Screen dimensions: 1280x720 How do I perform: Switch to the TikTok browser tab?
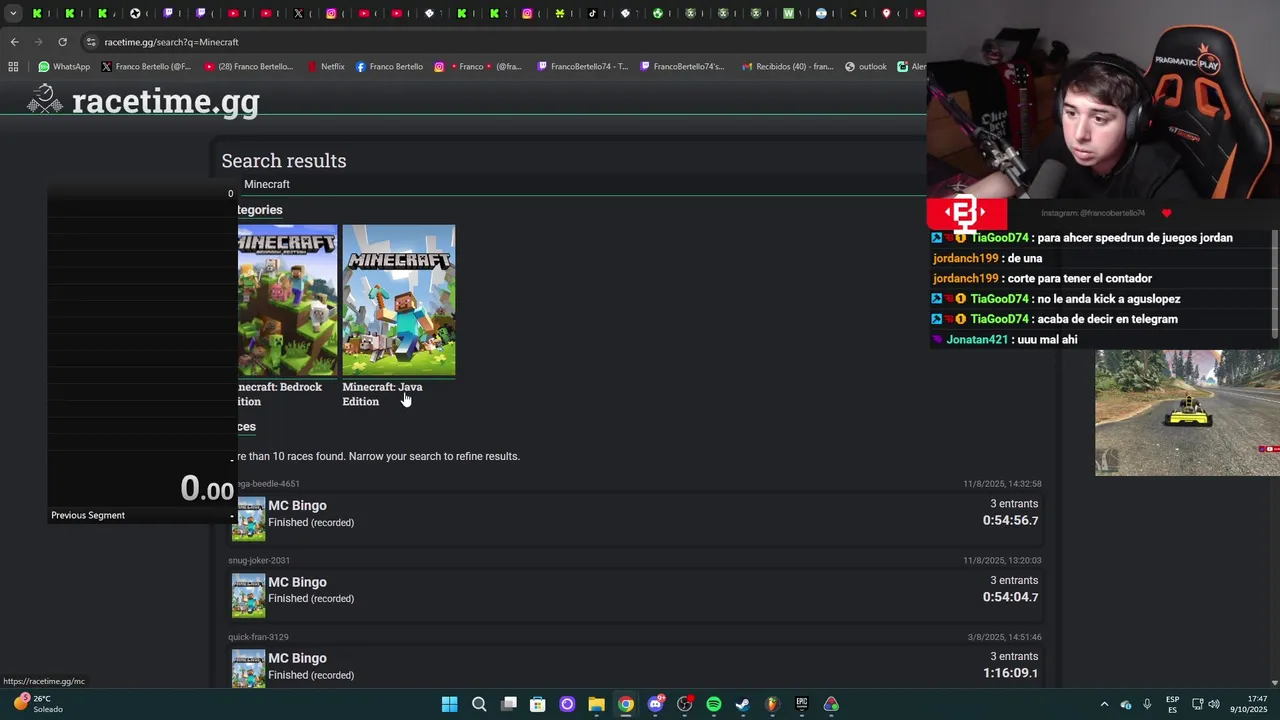(x=593, y=13)
